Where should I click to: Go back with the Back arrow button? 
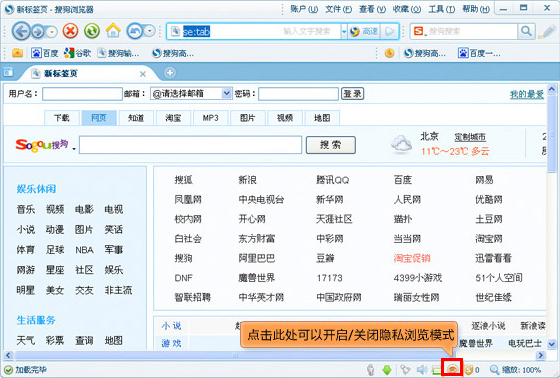[21, 31]
